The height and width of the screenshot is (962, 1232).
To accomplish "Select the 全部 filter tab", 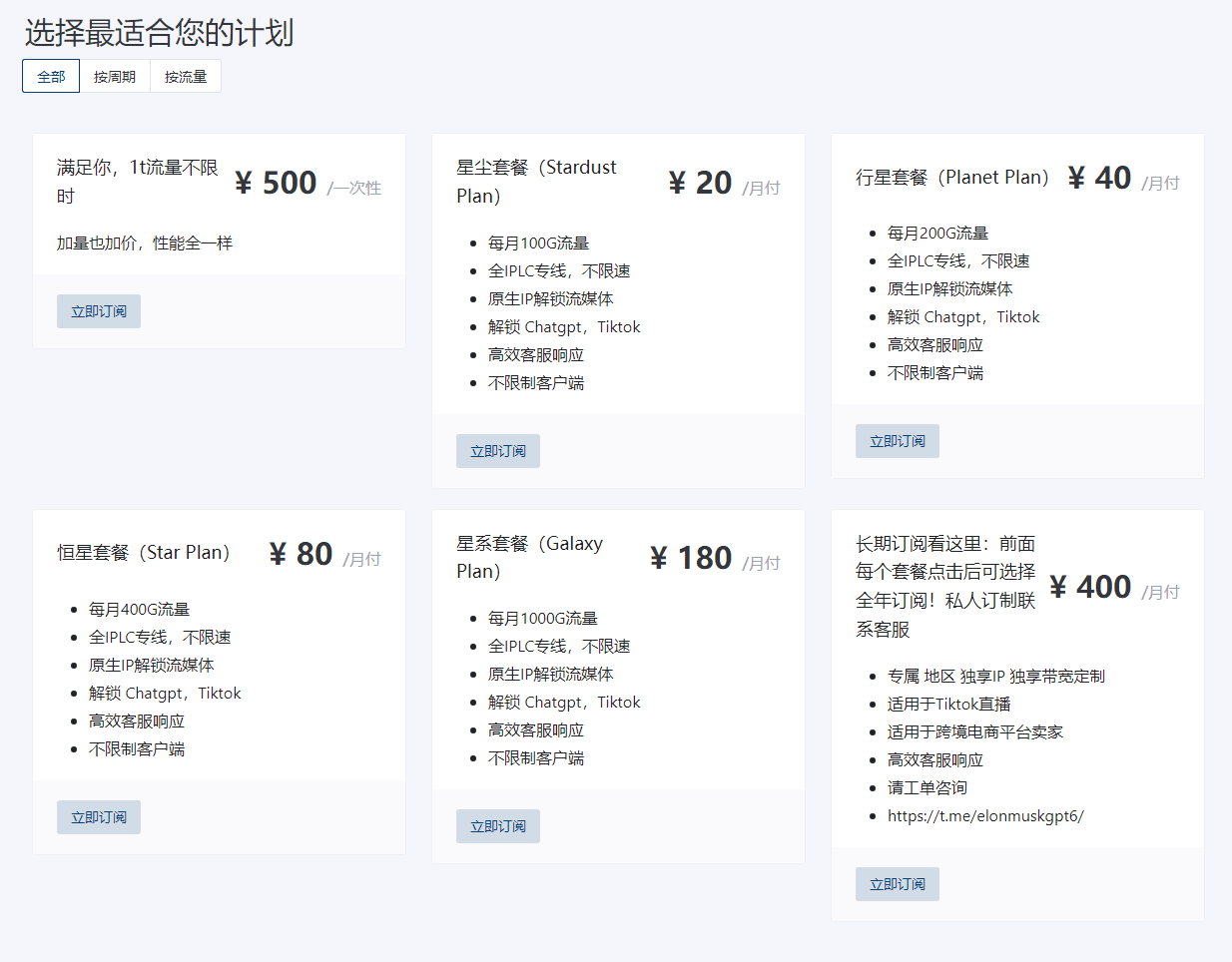I will 51,77.
